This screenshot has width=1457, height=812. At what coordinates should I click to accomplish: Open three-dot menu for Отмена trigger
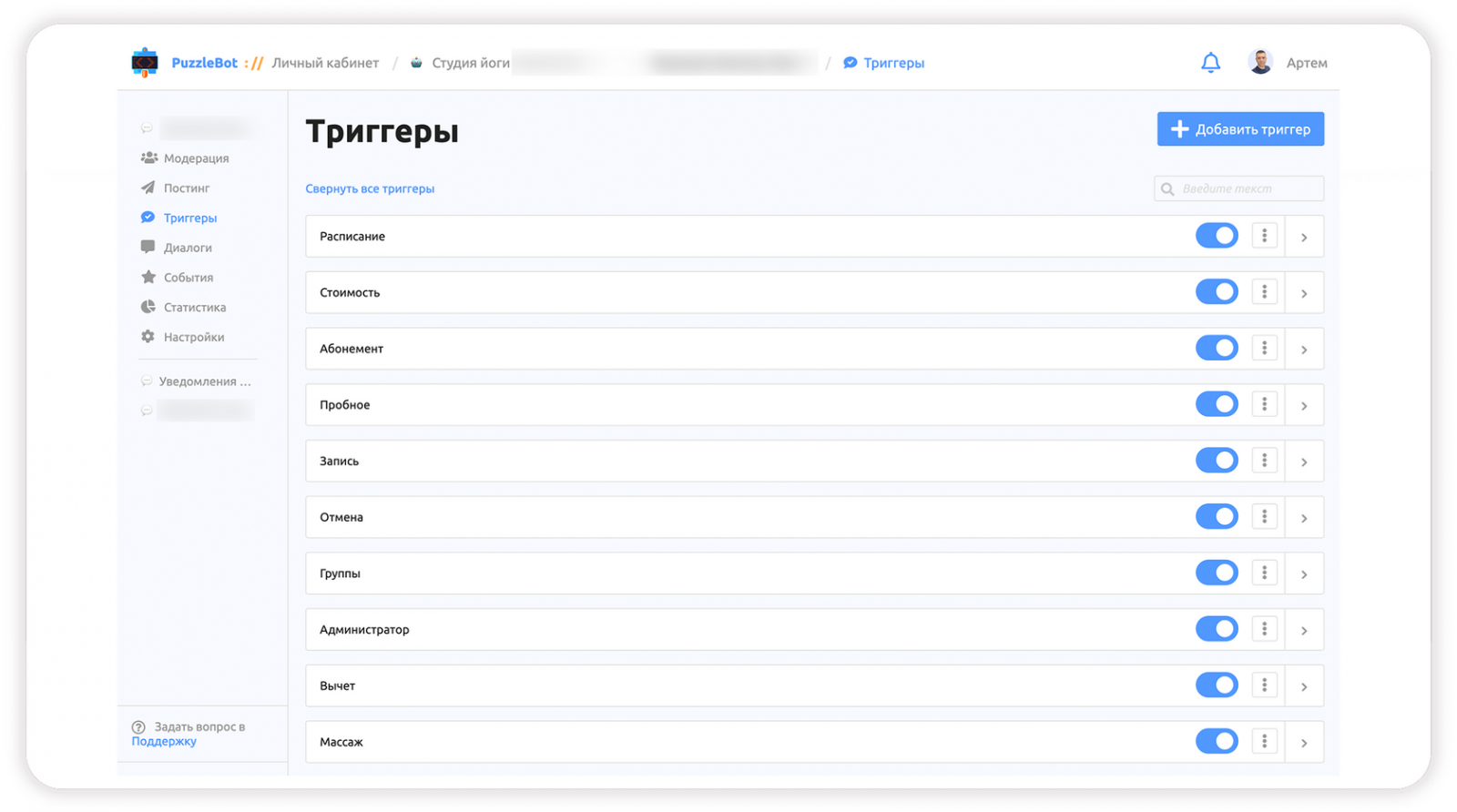point(1264,517)
